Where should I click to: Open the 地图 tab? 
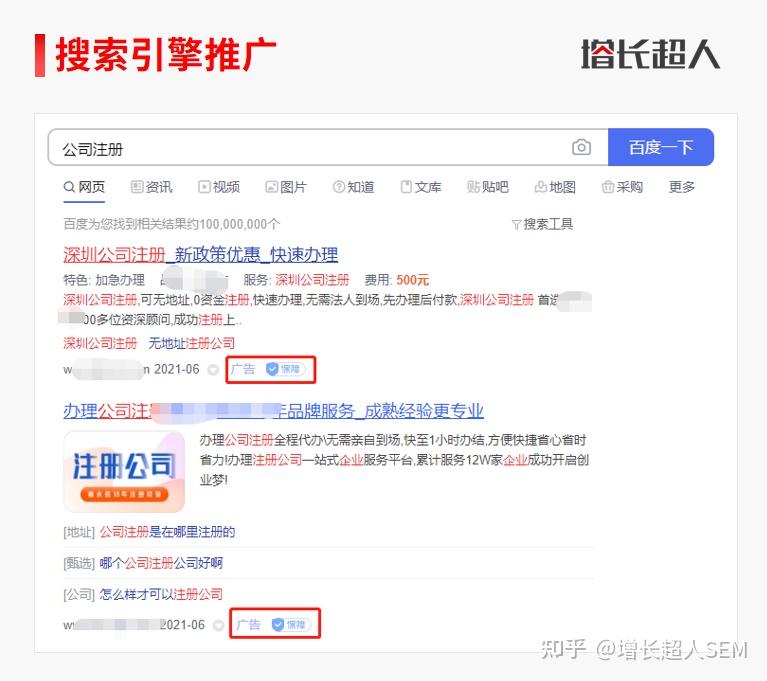coord(555,187)
